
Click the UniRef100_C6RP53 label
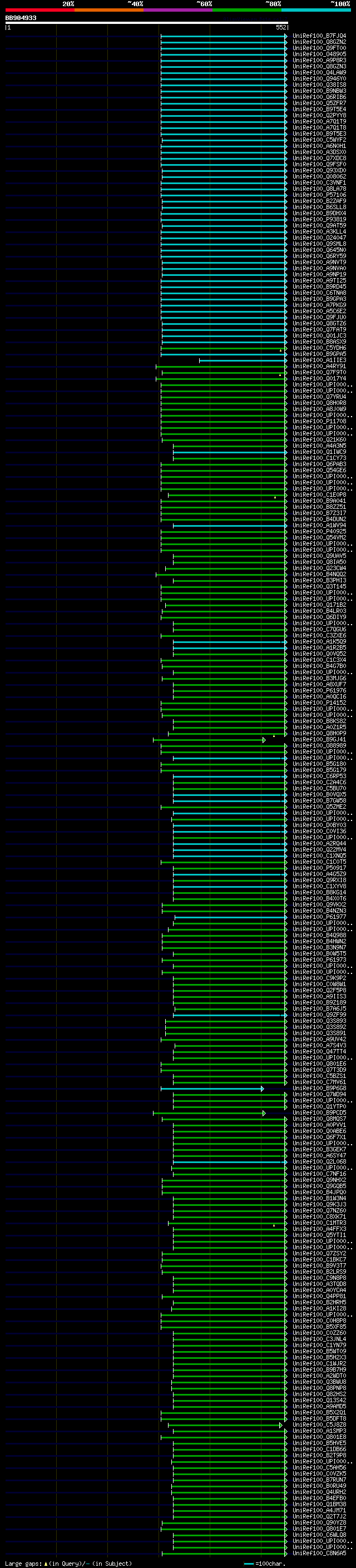point(319,776)
